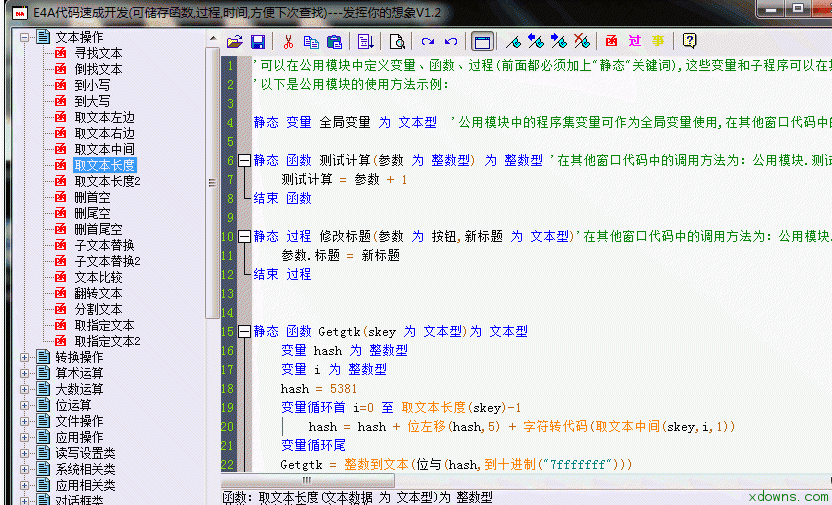Click the application icon in the title bar
The height and width of the screenshot is (505, 832).
[x=20, y=13]
